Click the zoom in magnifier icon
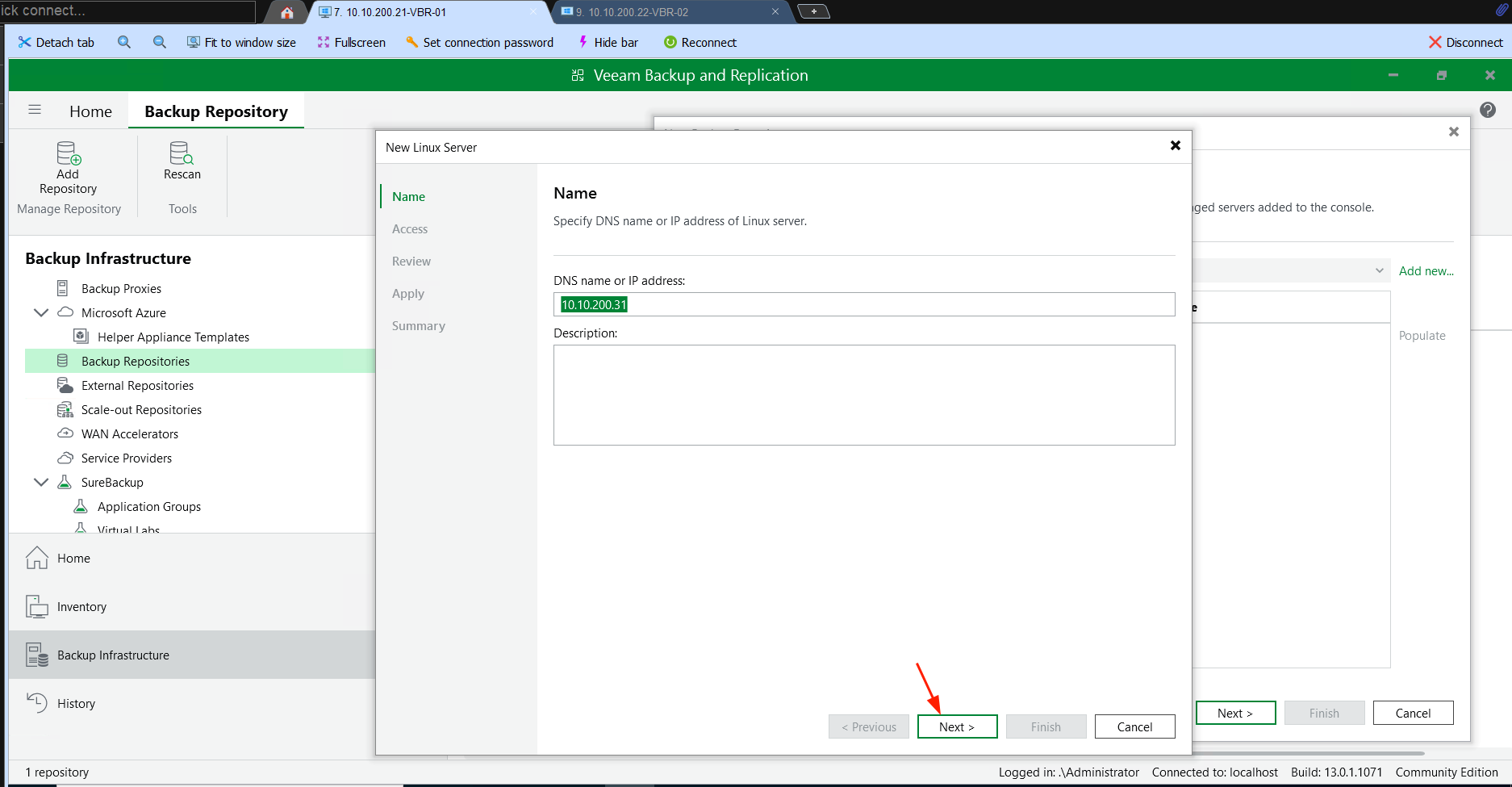Screen dimensions: 1512x787 [124, 42]
